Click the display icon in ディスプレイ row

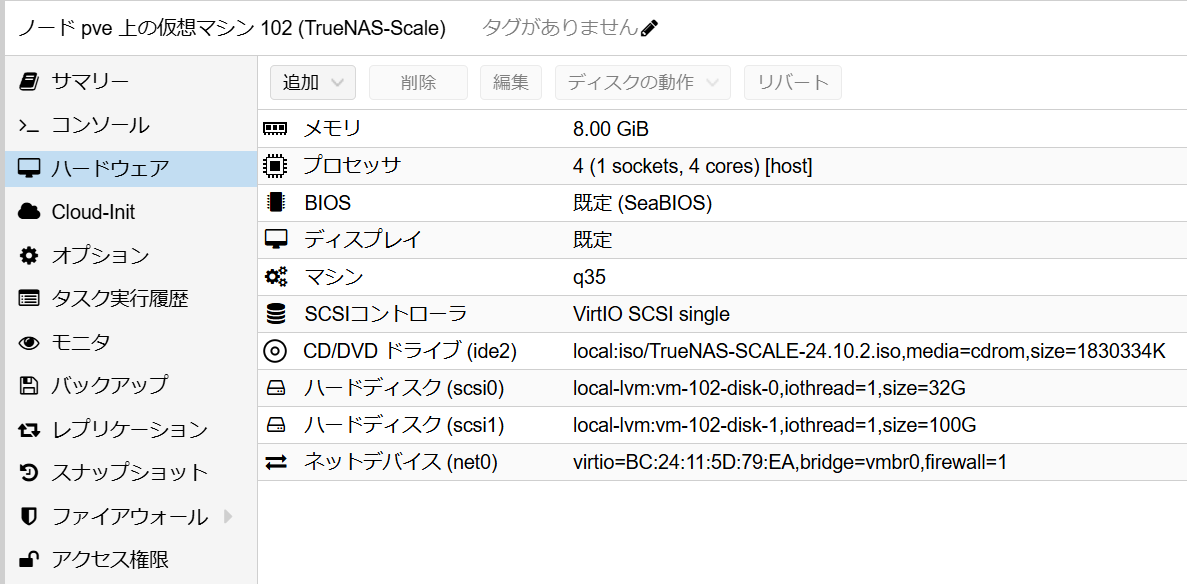pyautogui.click(x=275, y=239)
